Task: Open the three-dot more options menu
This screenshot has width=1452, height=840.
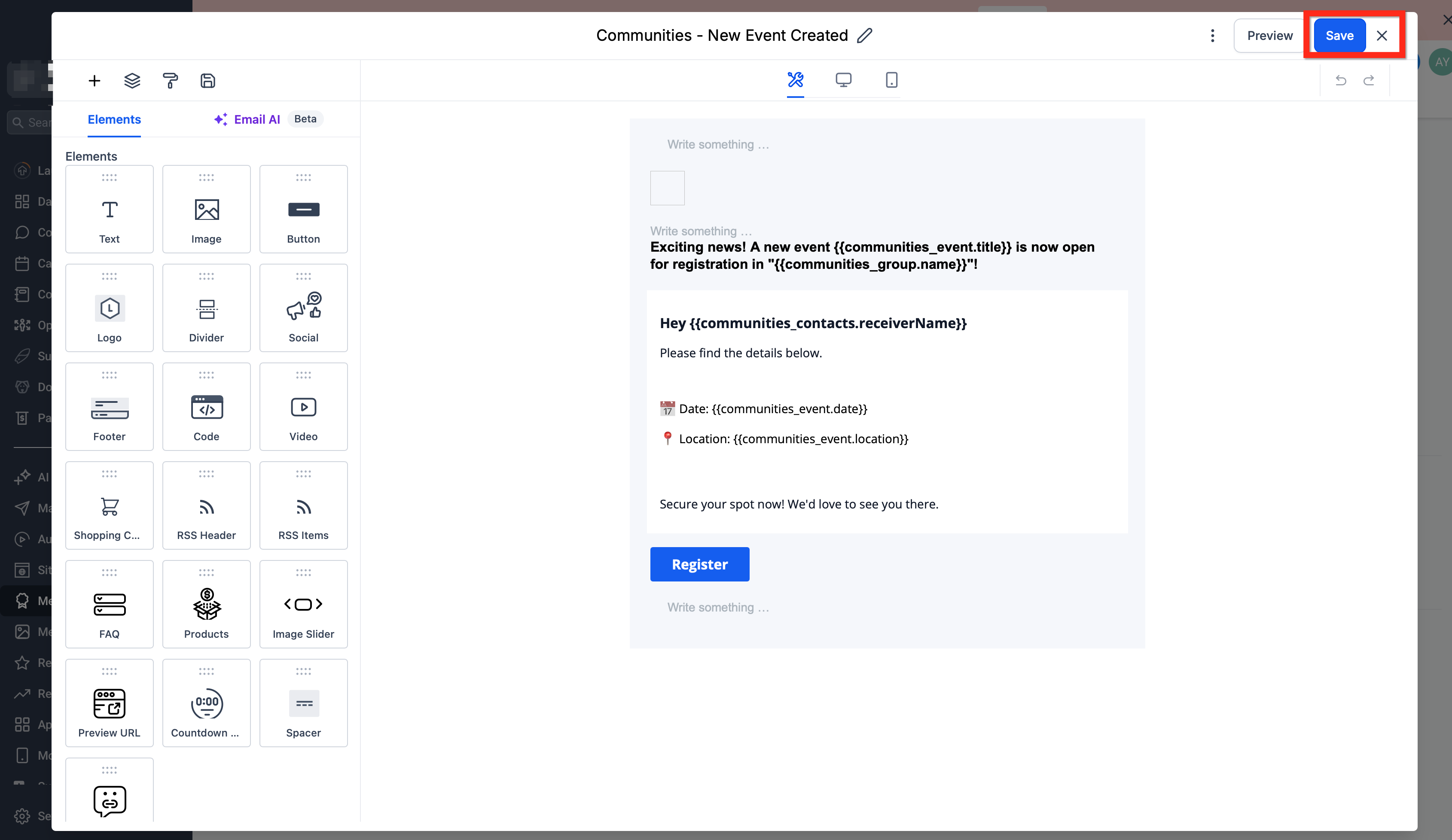Action: pos(1212,36)
